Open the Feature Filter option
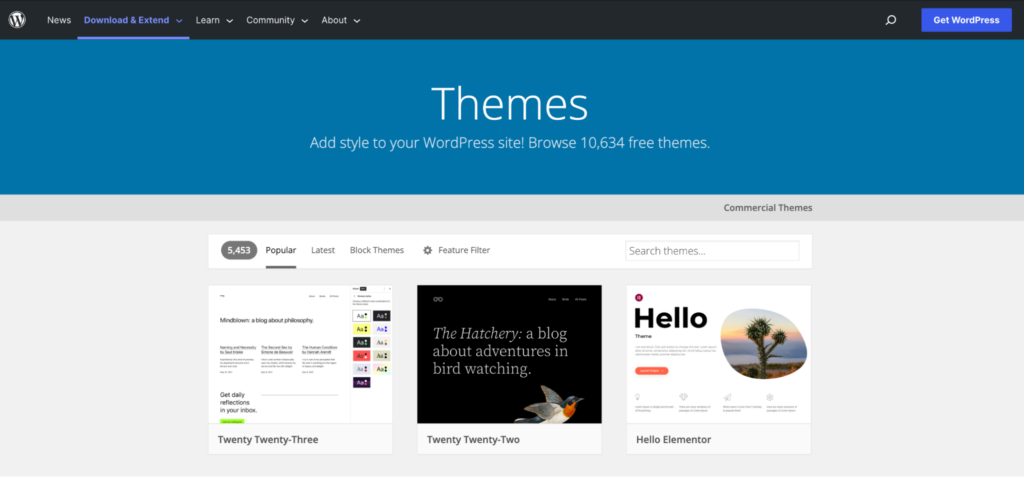This screenshot has width=1024, height=477. [x=456, y=250]
